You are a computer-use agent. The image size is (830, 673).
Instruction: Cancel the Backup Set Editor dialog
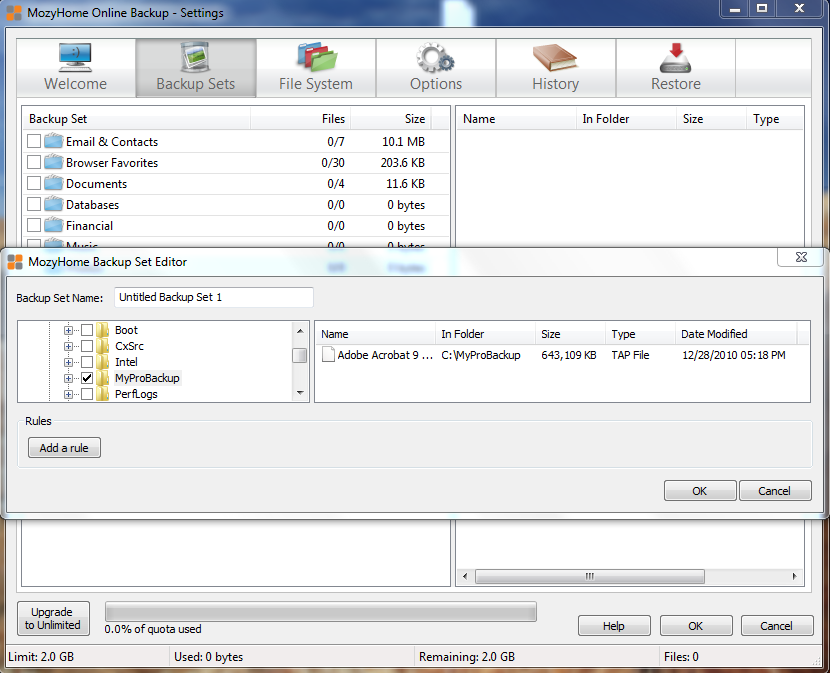coord(775,490)
